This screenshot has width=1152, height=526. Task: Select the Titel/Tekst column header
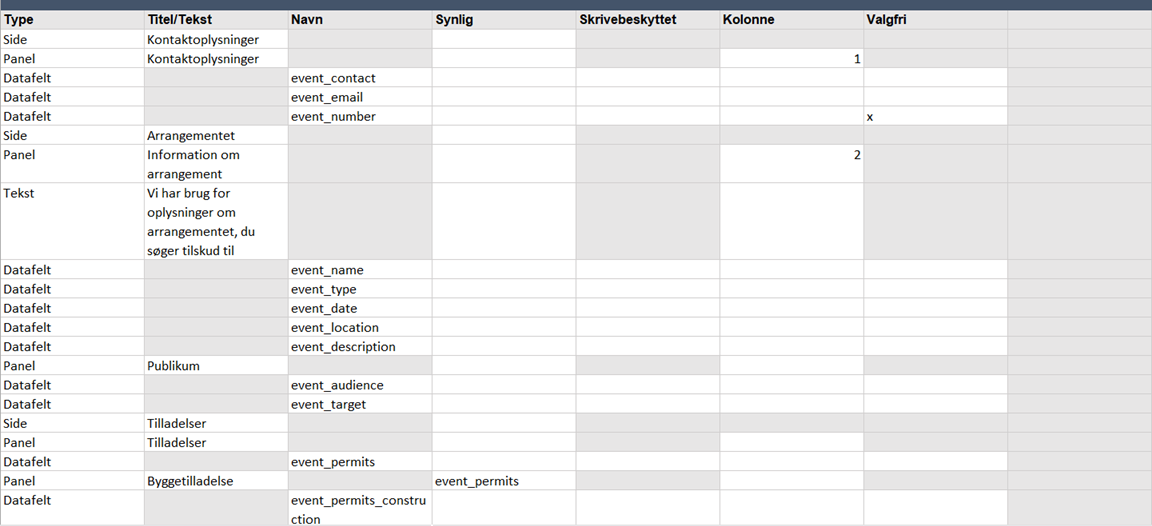215,20
